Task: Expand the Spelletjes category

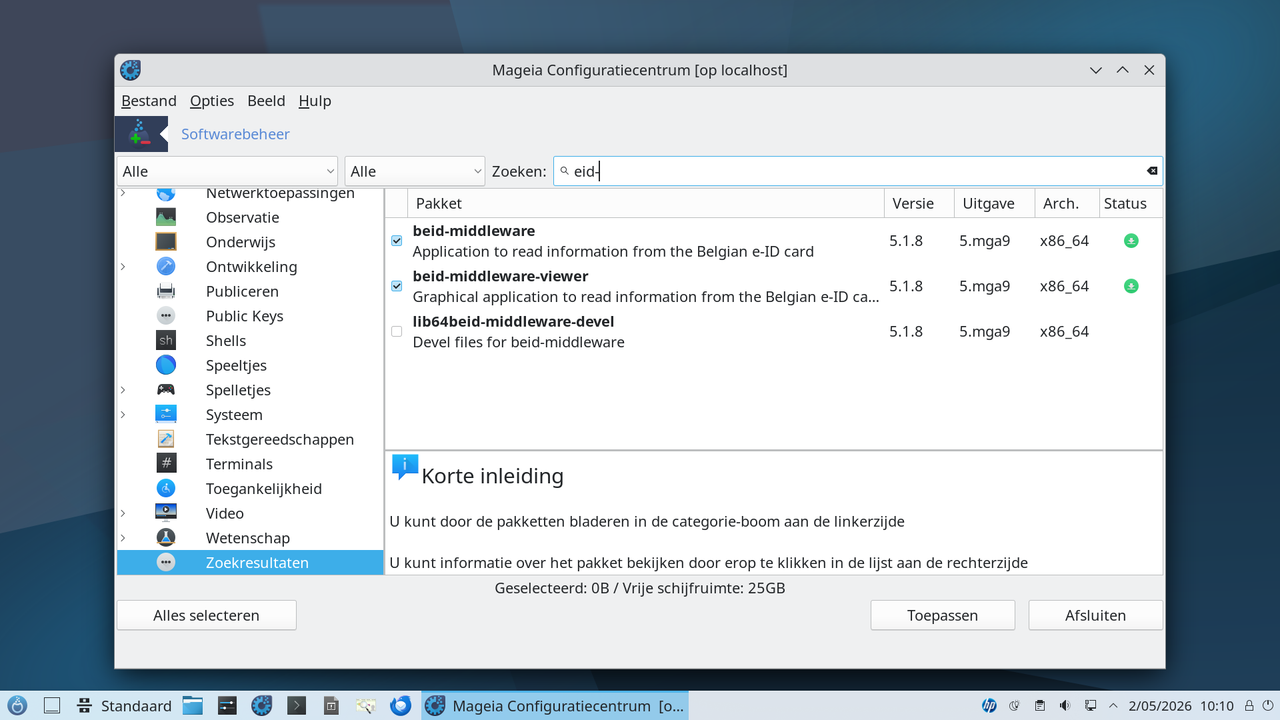Action: click(x=123, y=390)
